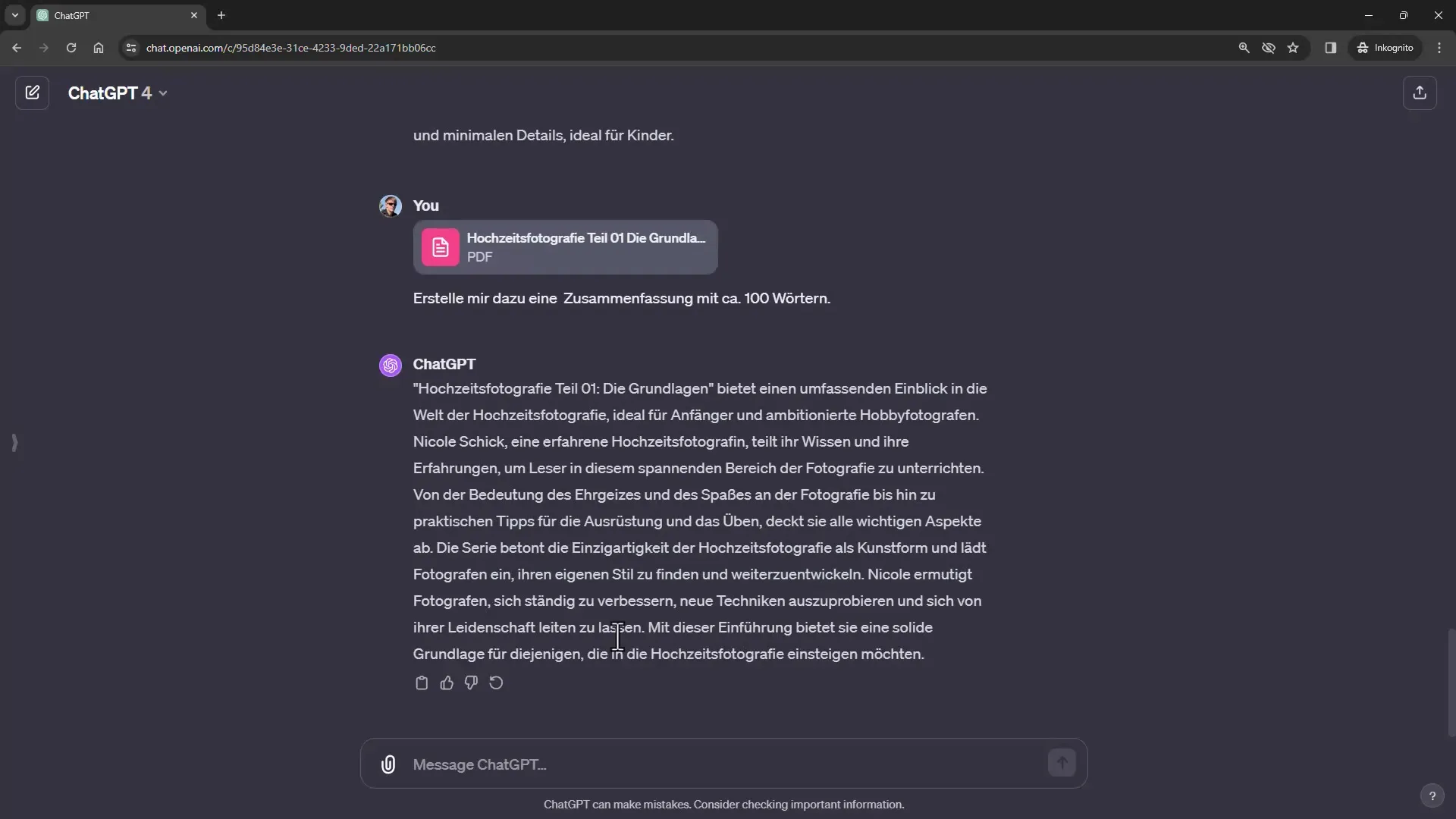The width and height of the screenshot is (1456, 819).
Task: Open Chrome three-dot menu
Action: pos(1439,48)
